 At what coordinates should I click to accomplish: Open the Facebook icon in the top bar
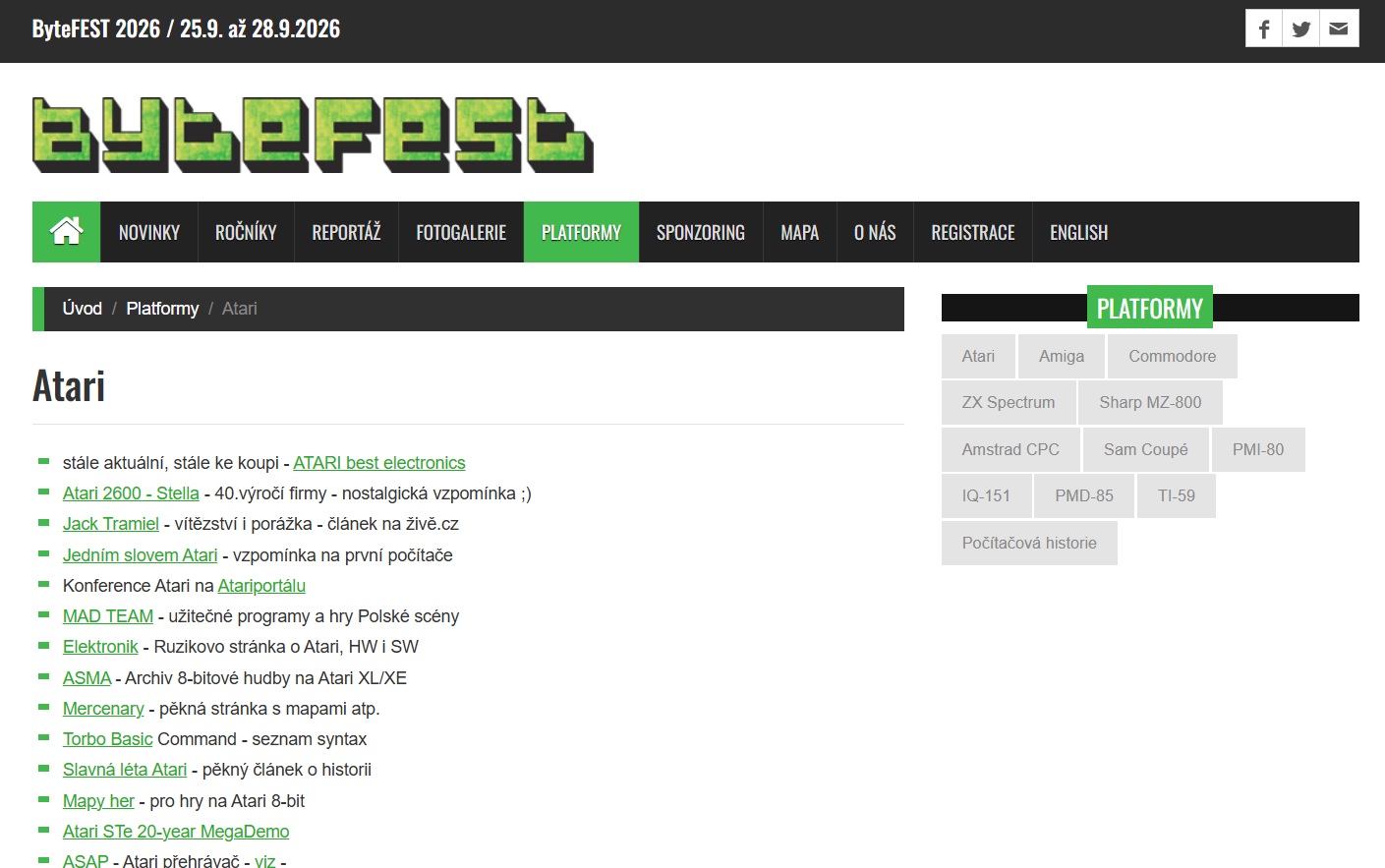coord(1264,29)
